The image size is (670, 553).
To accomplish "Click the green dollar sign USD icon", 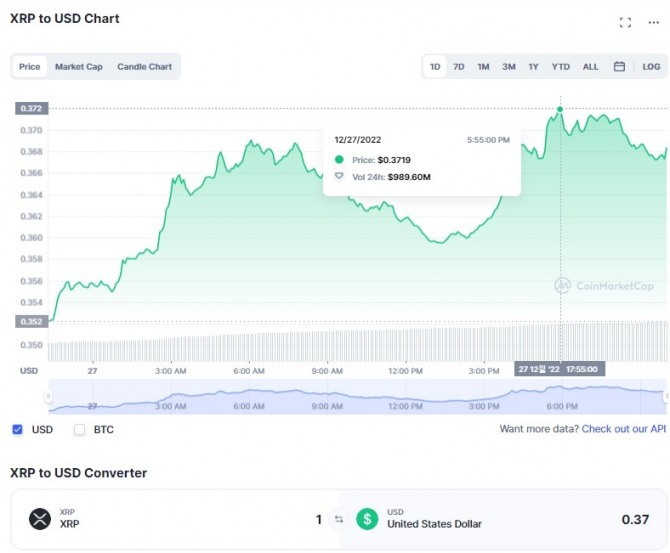I will point(367,519).
